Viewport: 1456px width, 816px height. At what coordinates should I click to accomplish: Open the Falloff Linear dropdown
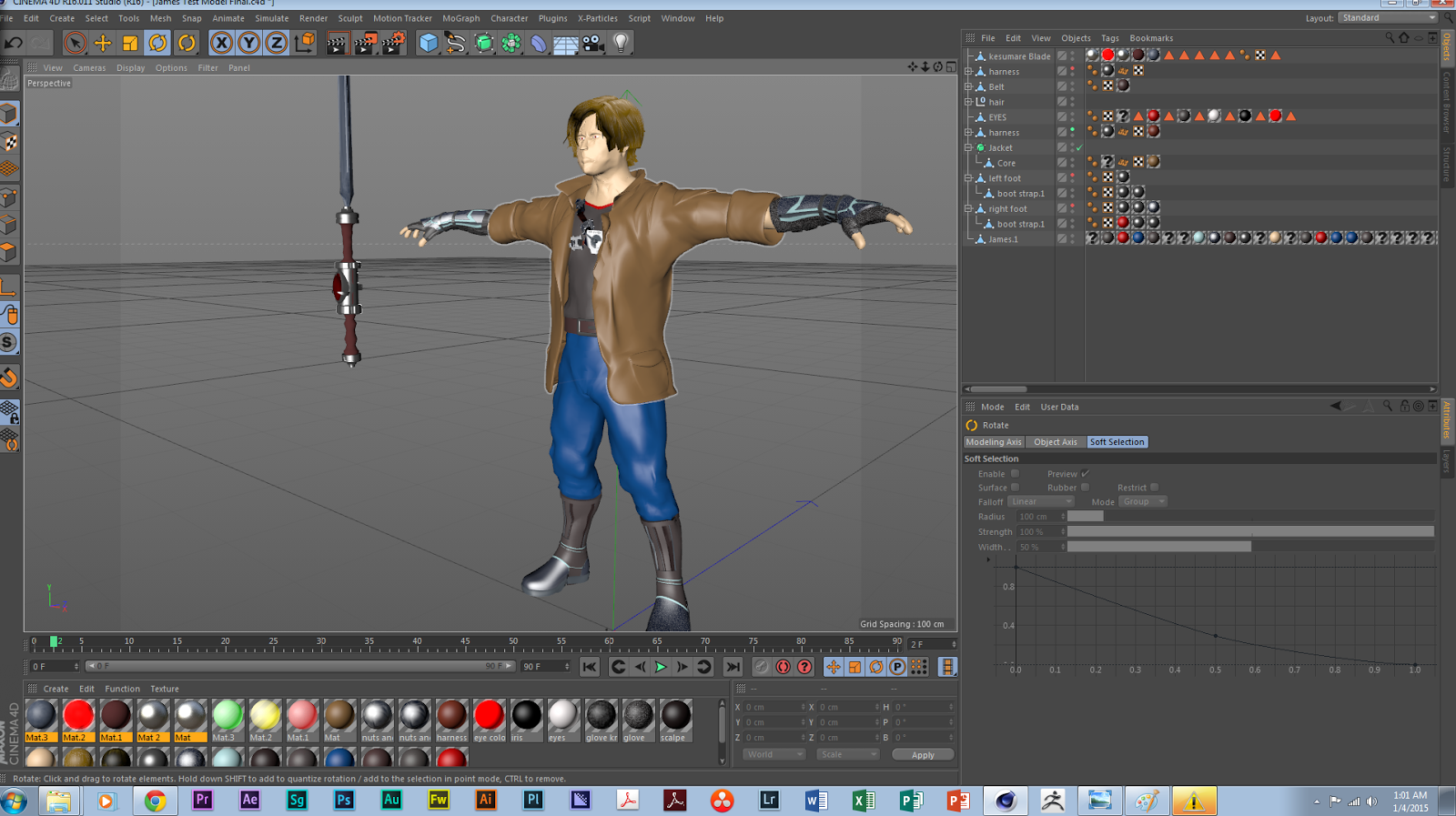1041,502
